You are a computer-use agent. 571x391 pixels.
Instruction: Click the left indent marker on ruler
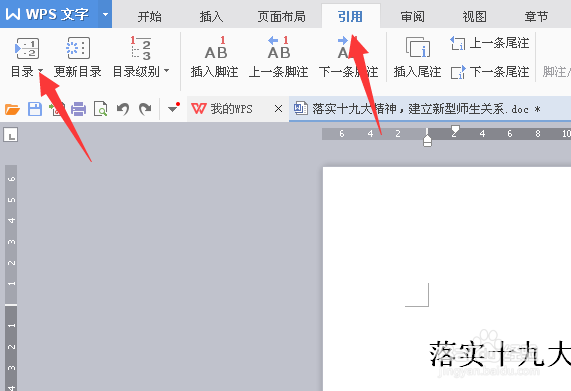[x=428, y=142]
